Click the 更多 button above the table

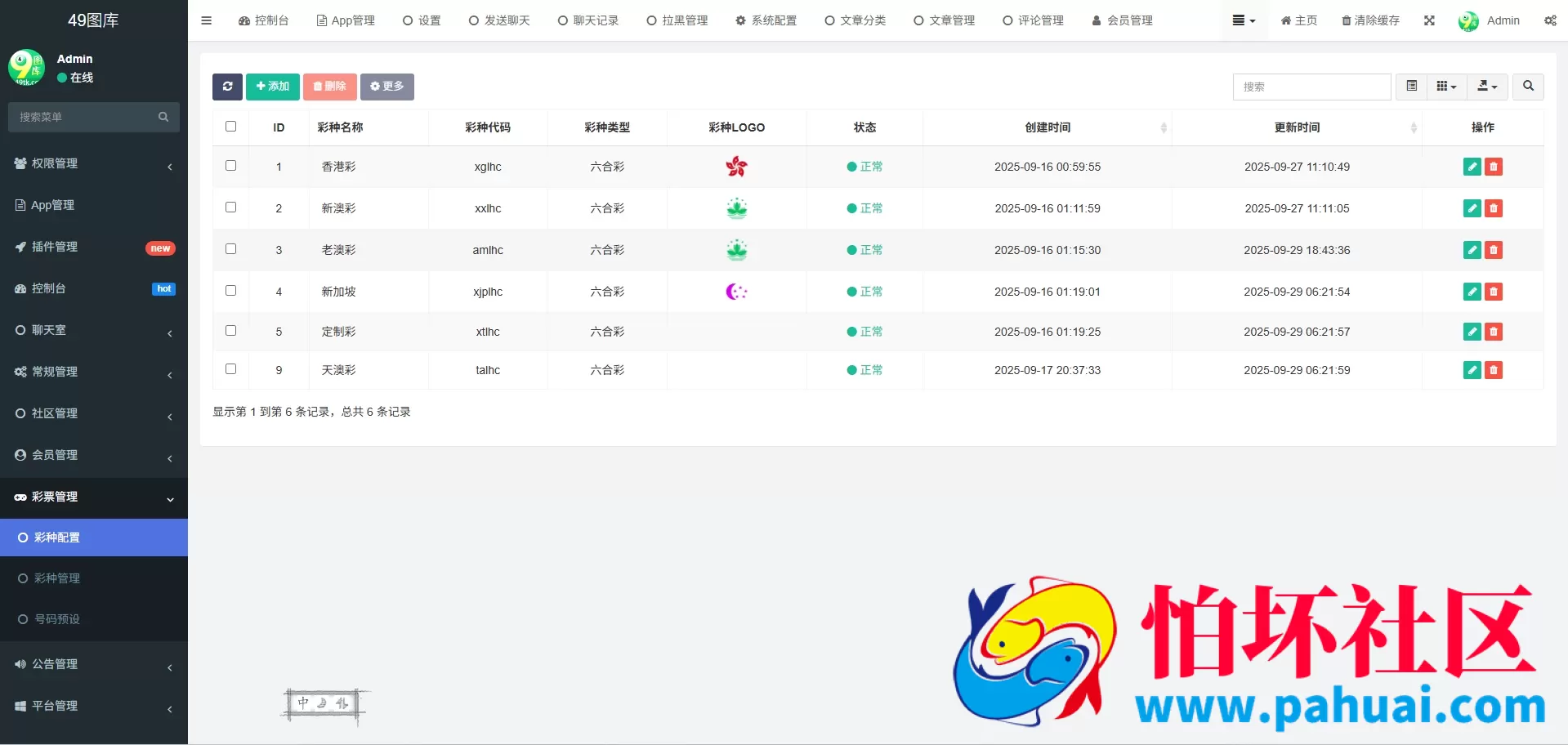(x=386, y=87)
